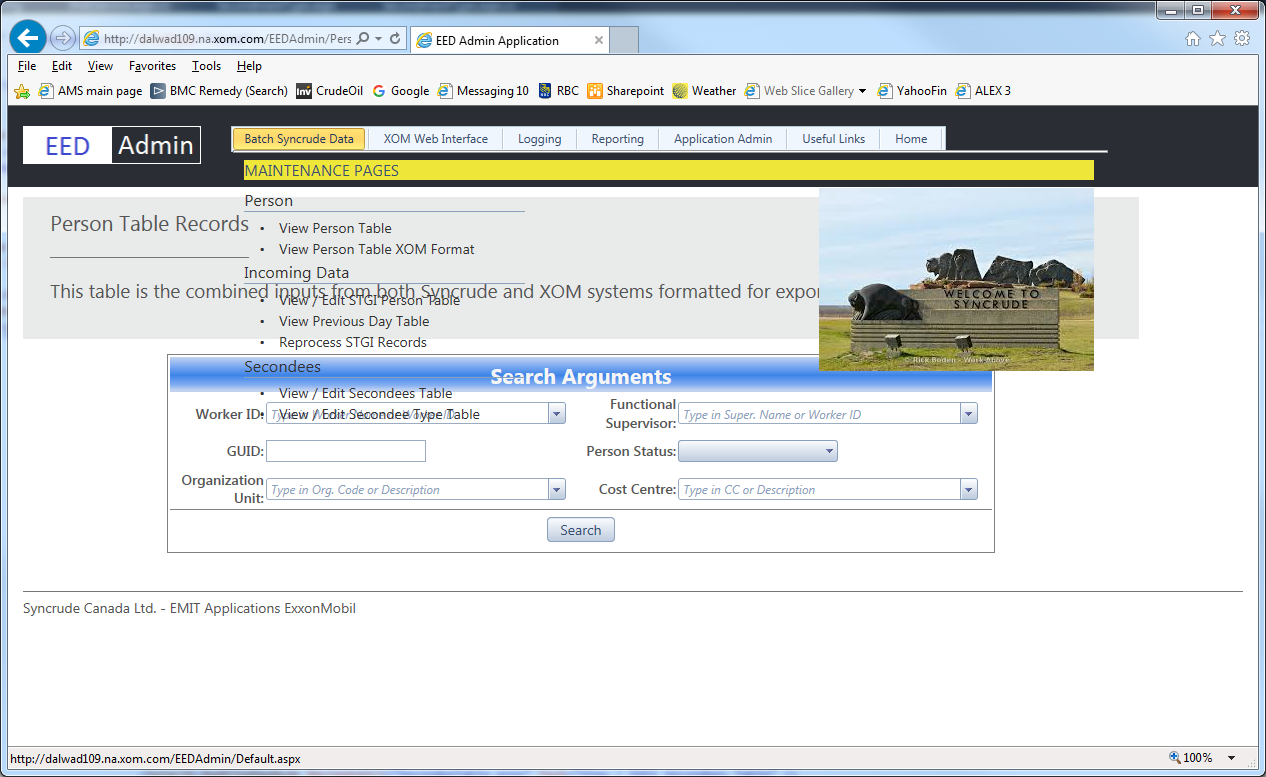The width and height of the screenshot is (1266, 777).
Task: Open Sharepoint favorite link
Action: pos(626,91)
